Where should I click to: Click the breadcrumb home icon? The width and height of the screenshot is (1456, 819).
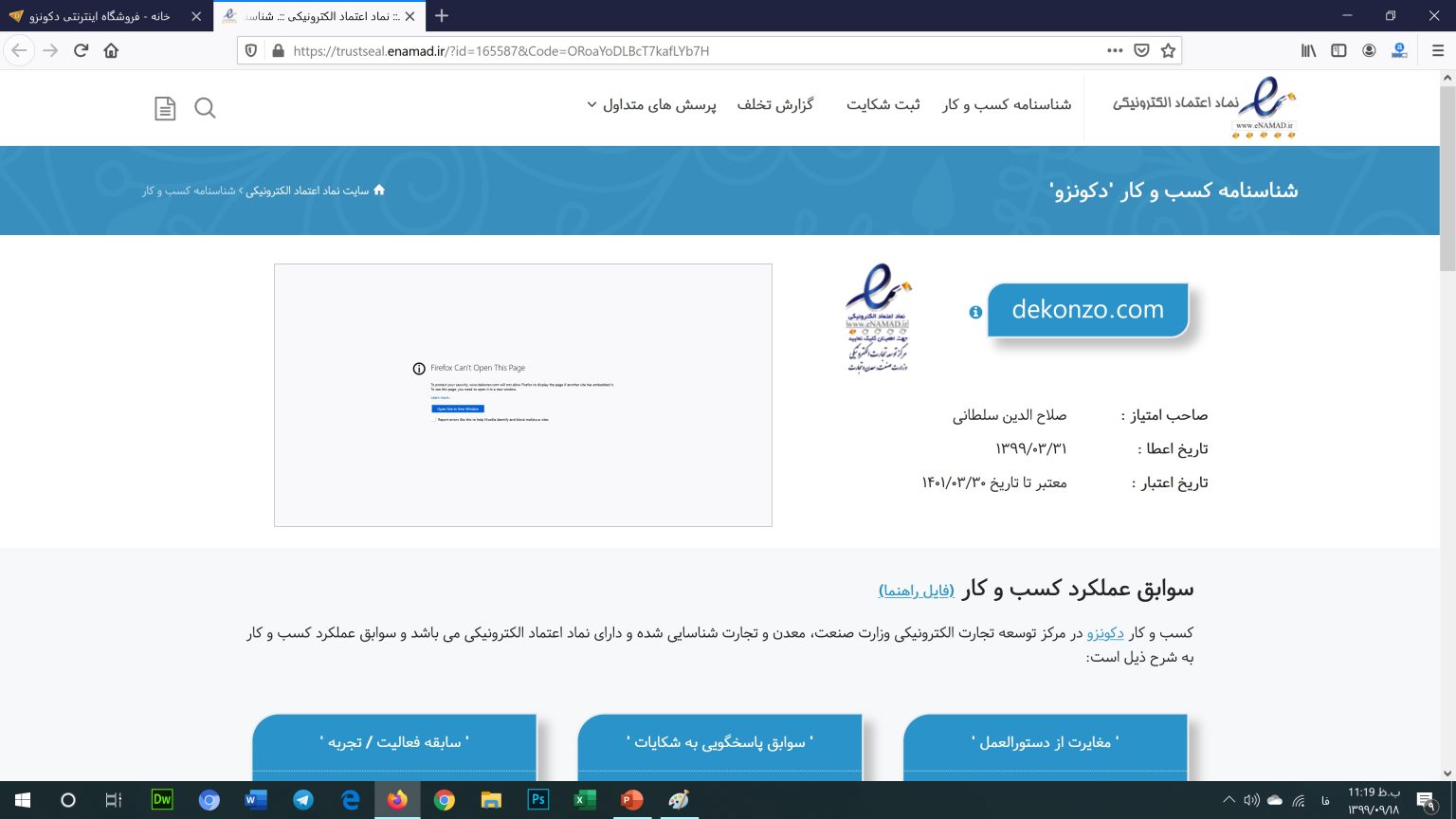point(379,190)
